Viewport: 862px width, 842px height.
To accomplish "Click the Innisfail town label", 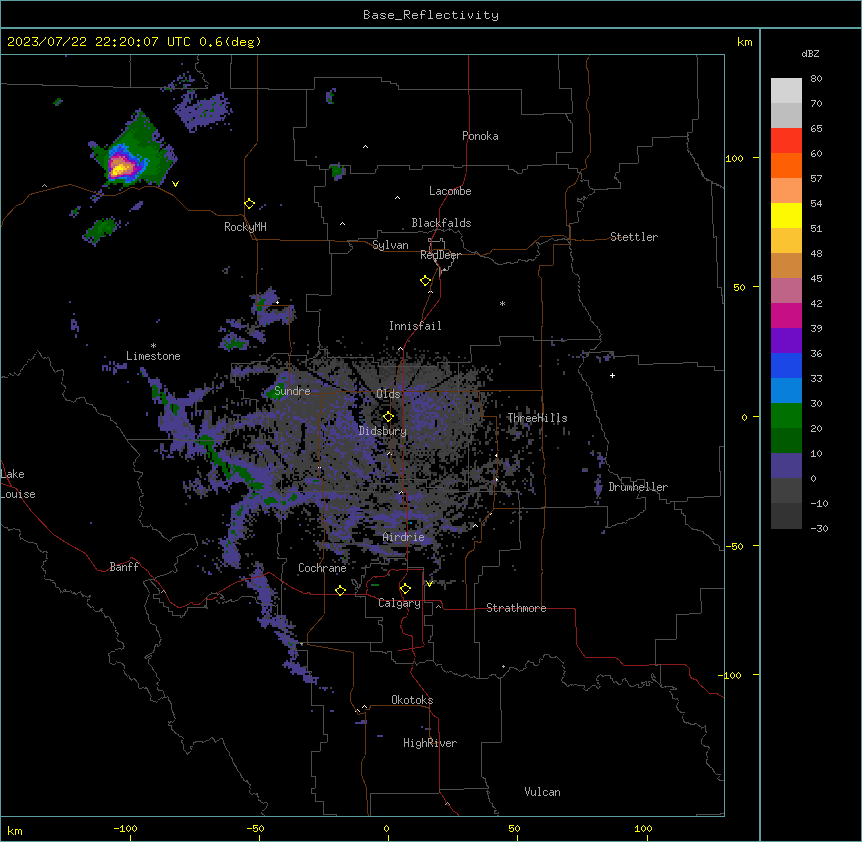I will [x=415, y=326].
